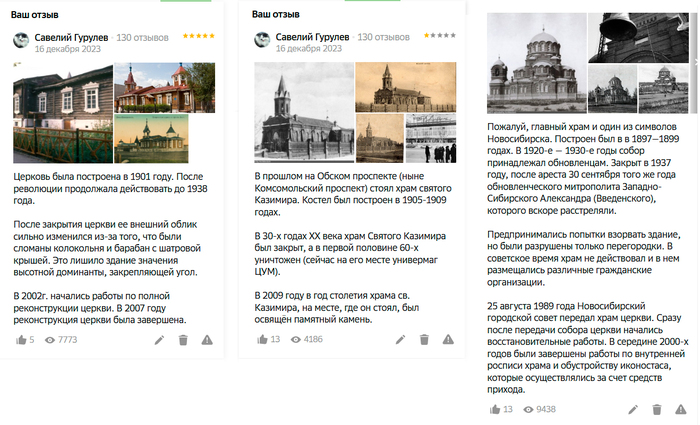Open 130 отзывов link in first review
This screenshot has width=700, height=425.
pyautogui.click(x=142, y=38)
